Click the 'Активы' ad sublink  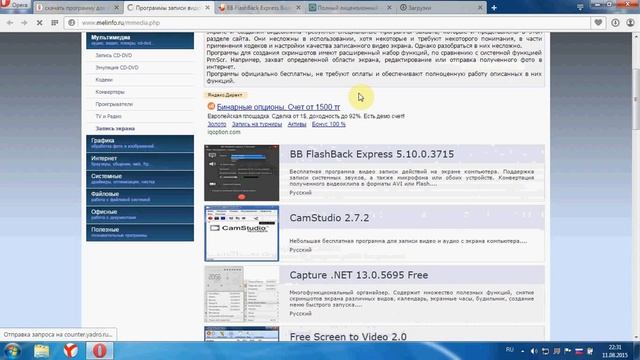click(297, 124)
